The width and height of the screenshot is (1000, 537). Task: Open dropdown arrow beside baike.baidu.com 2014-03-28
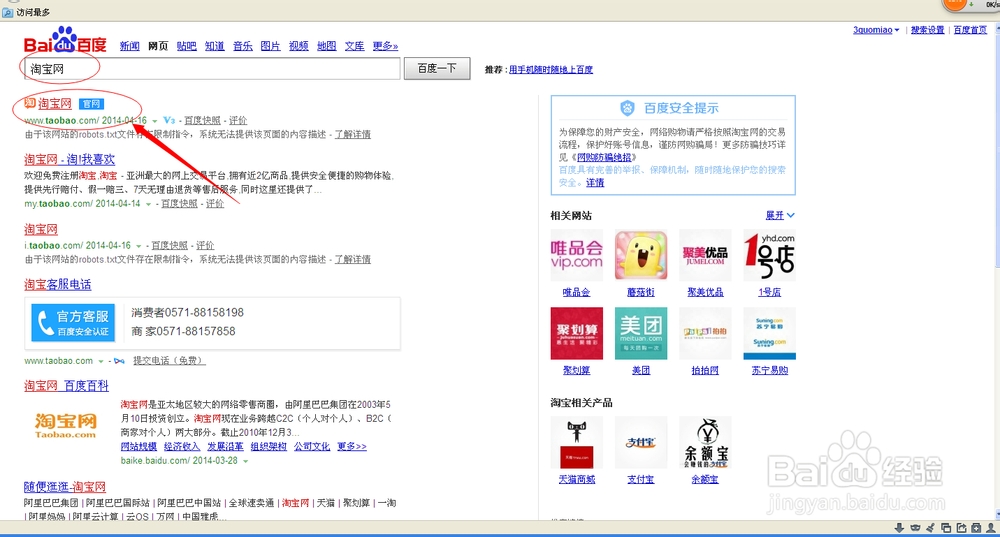(245, 460)
